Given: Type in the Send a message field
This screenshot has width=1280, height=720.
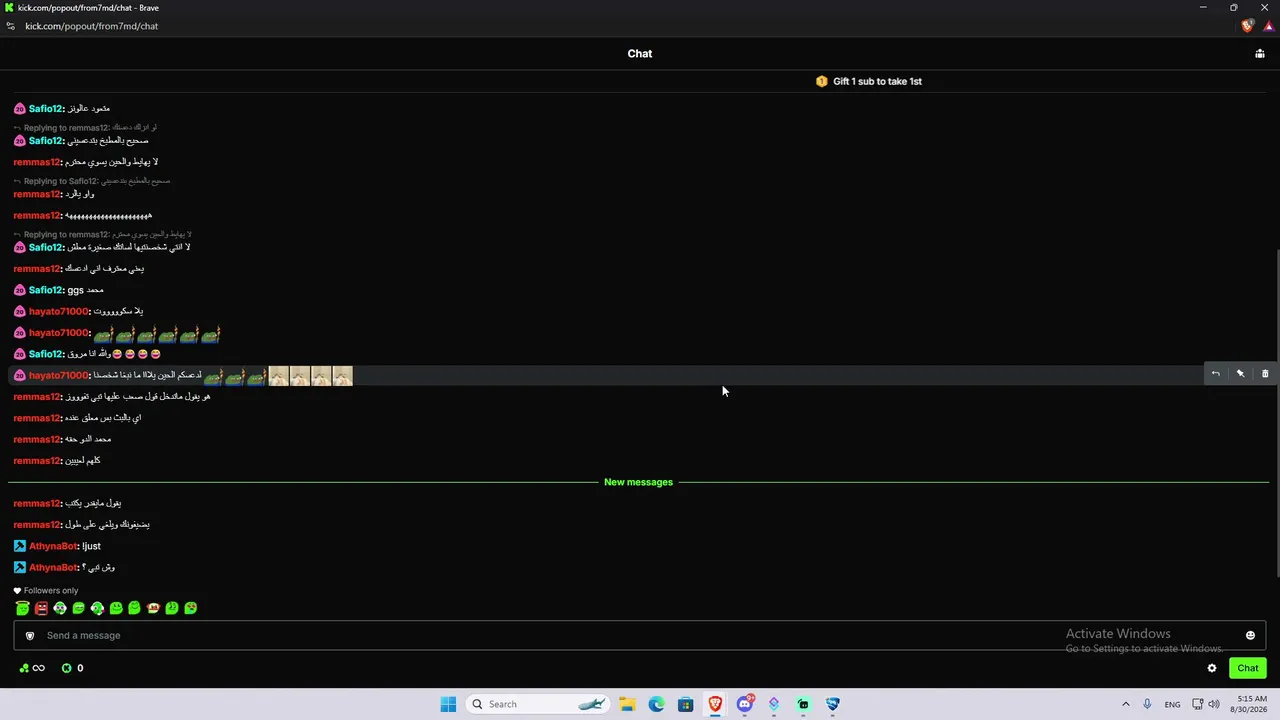Looking at the screenshot, I should point(640,635).
